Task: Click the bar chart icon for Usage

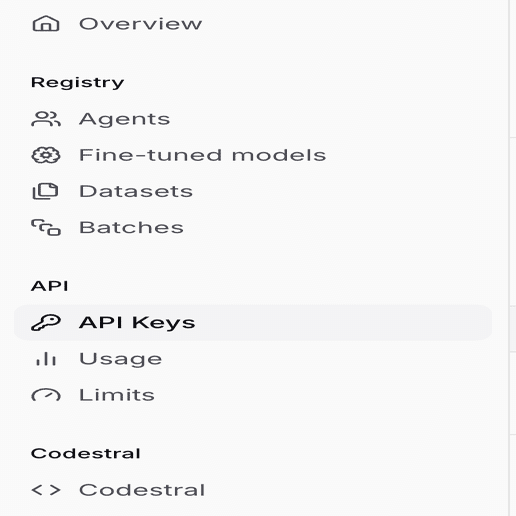Action: click(x=46, y=359)
